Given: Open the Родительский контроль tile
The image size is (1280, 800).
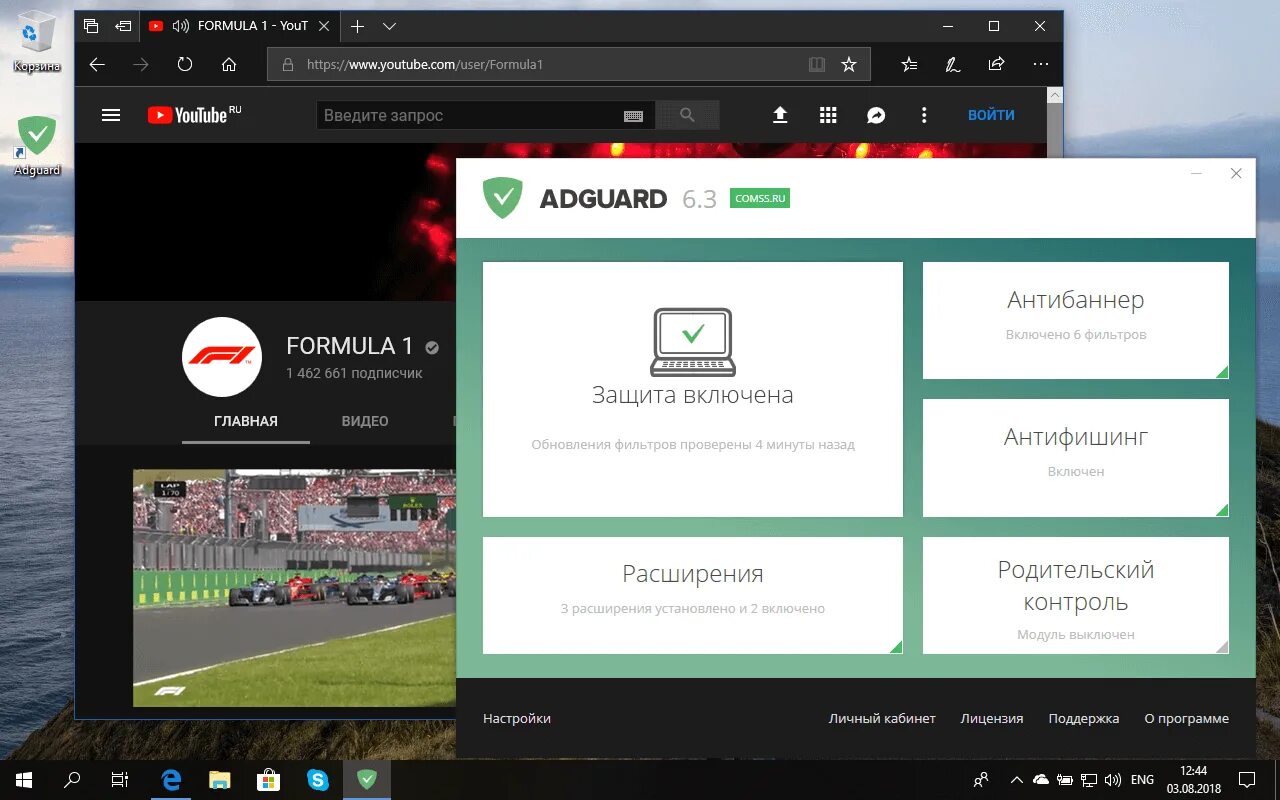Looking at the screenshot, I should pyautogui.click(x=1075, y=595).
